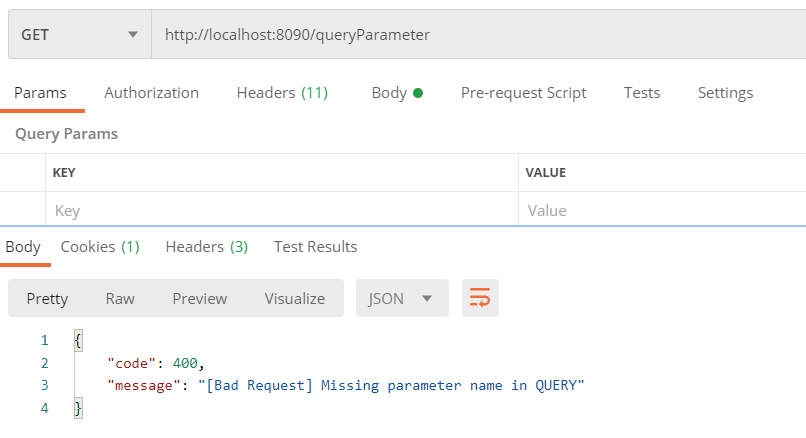The width and height of the screenshot is (806, 438).
Task: Open the Cookies (1) tab
Action: 100,247
